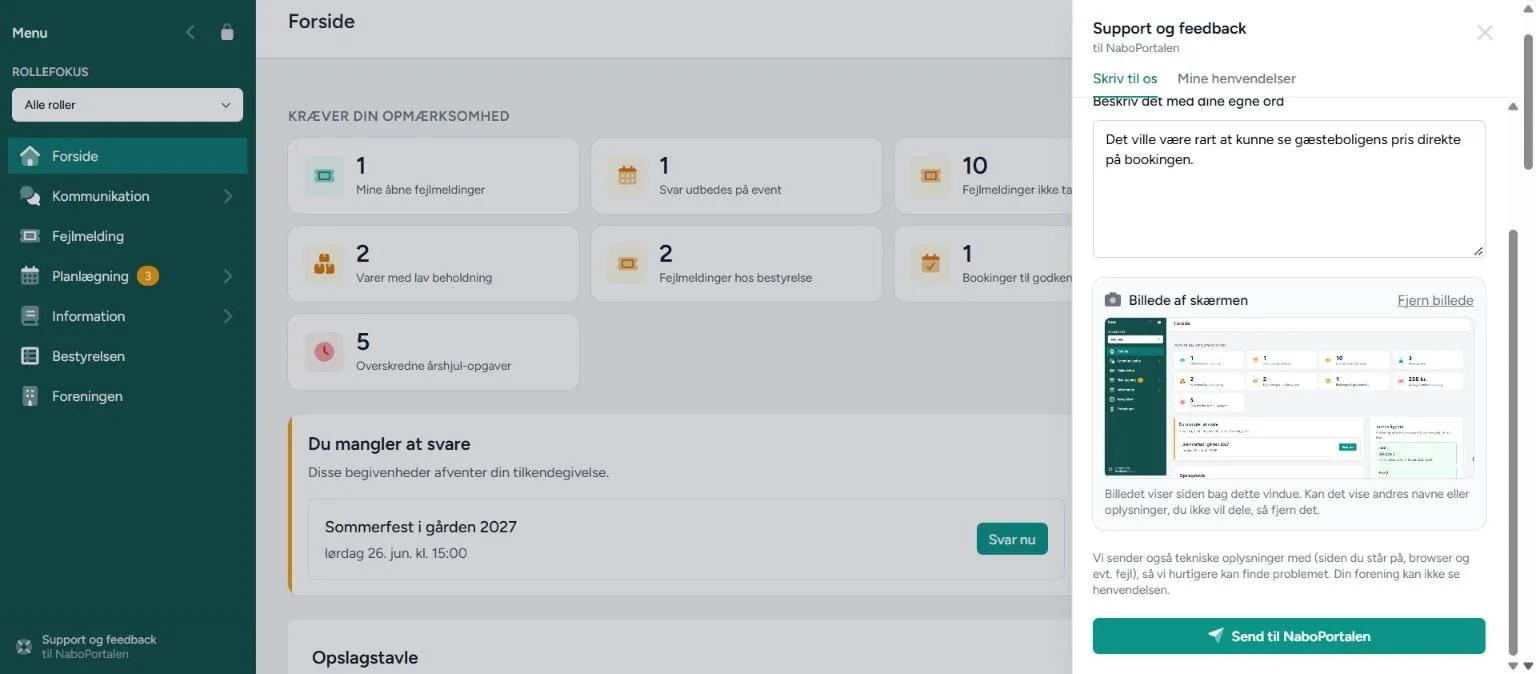
Task: Collapse the sidebar Menu with the left chevron
Action: coord(191,32)
